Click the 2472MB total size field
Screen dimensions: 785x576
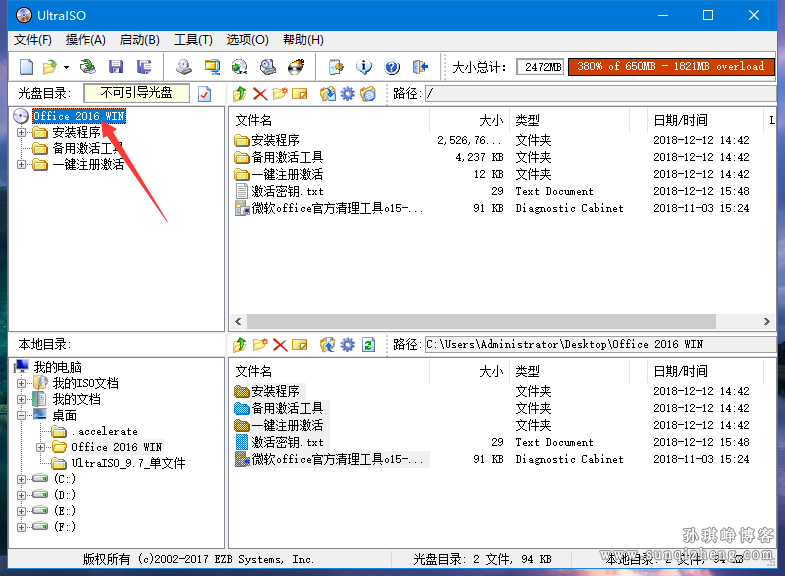pyautogui.click(x=540, y=67)
